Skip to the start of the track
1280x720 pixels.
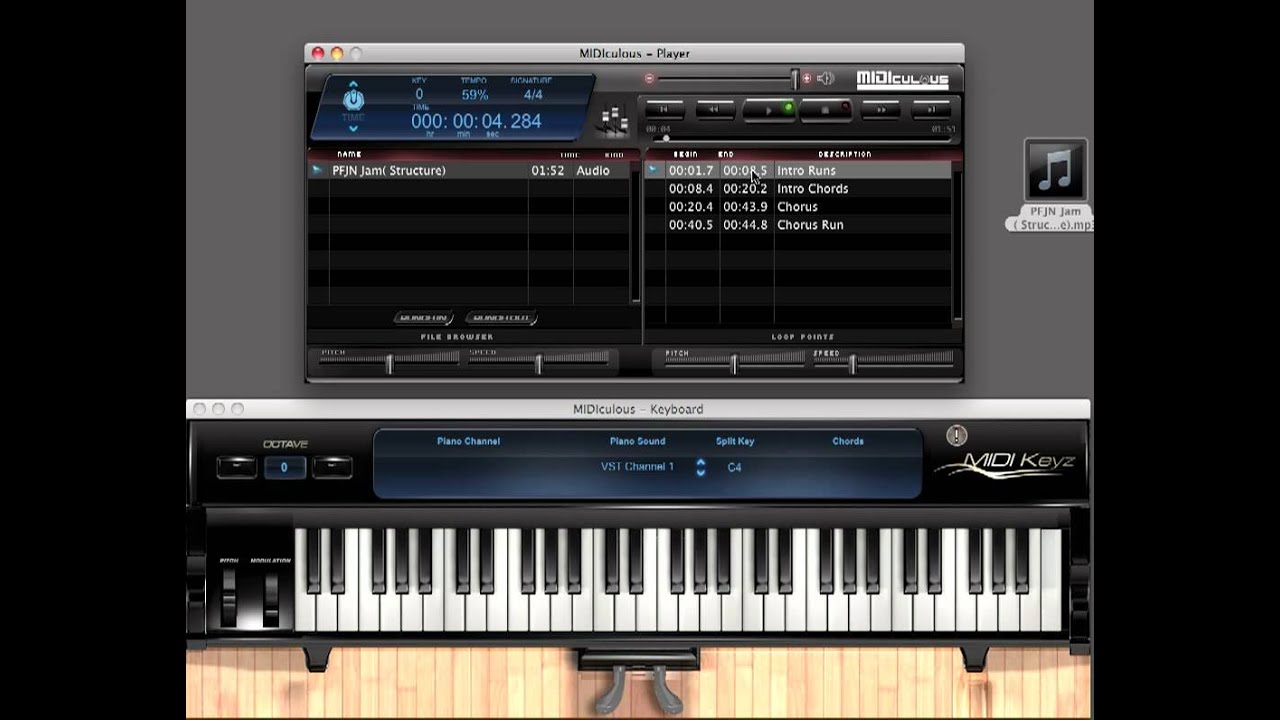tap(664, 109)
